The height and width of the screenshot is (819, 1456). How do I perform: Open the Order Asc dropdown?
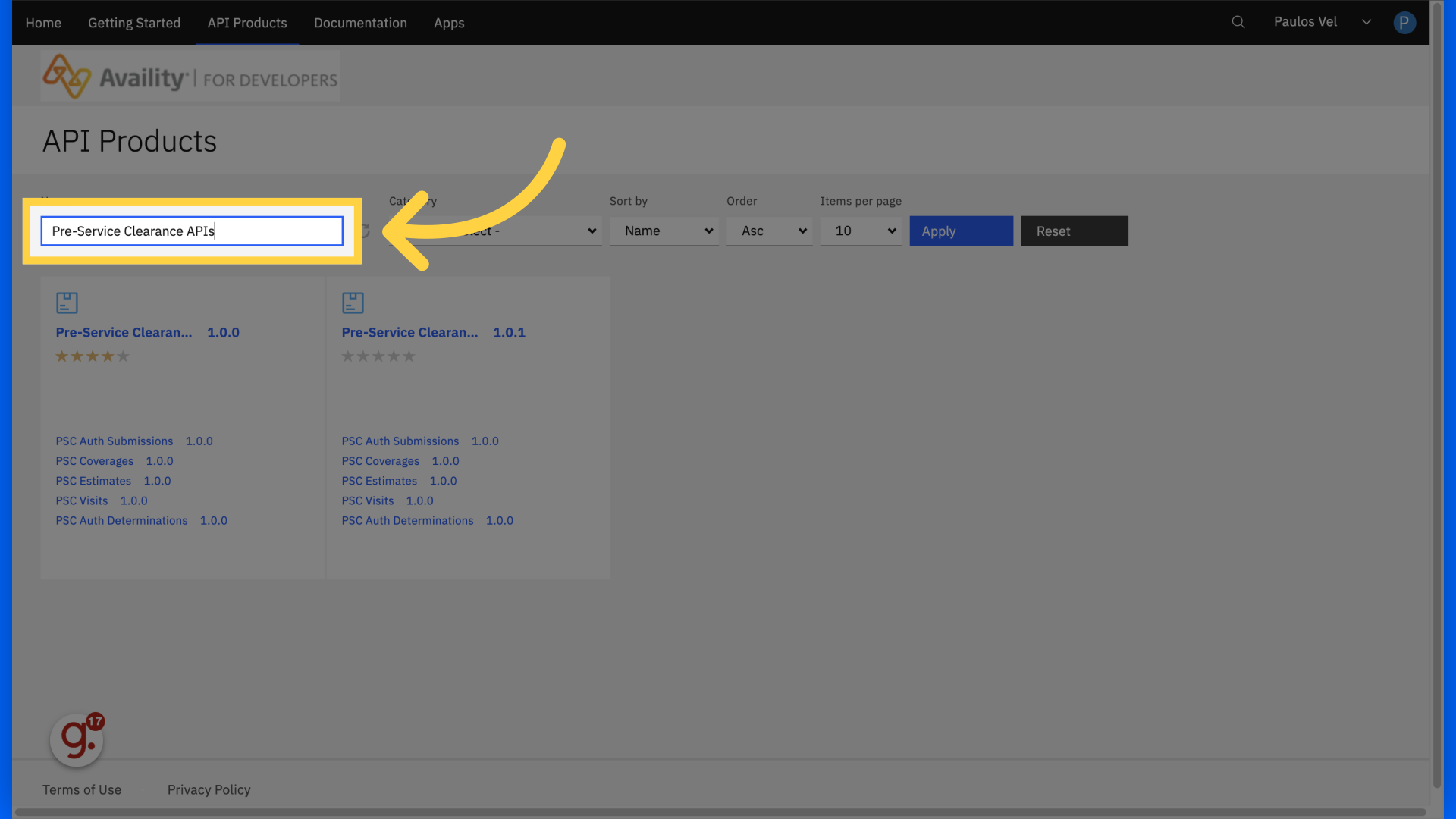769,231
